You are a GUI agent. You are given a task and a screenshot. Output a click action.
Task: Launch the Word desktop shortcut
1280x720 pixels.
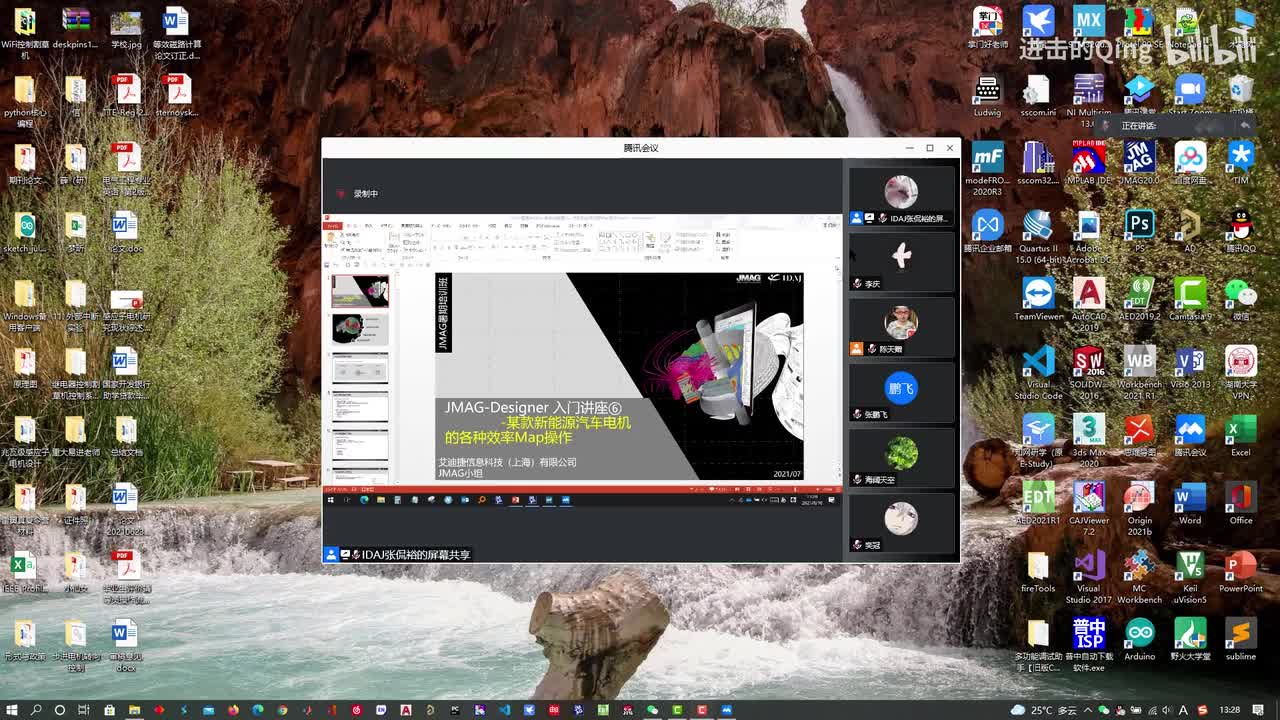pos(1190,503)
